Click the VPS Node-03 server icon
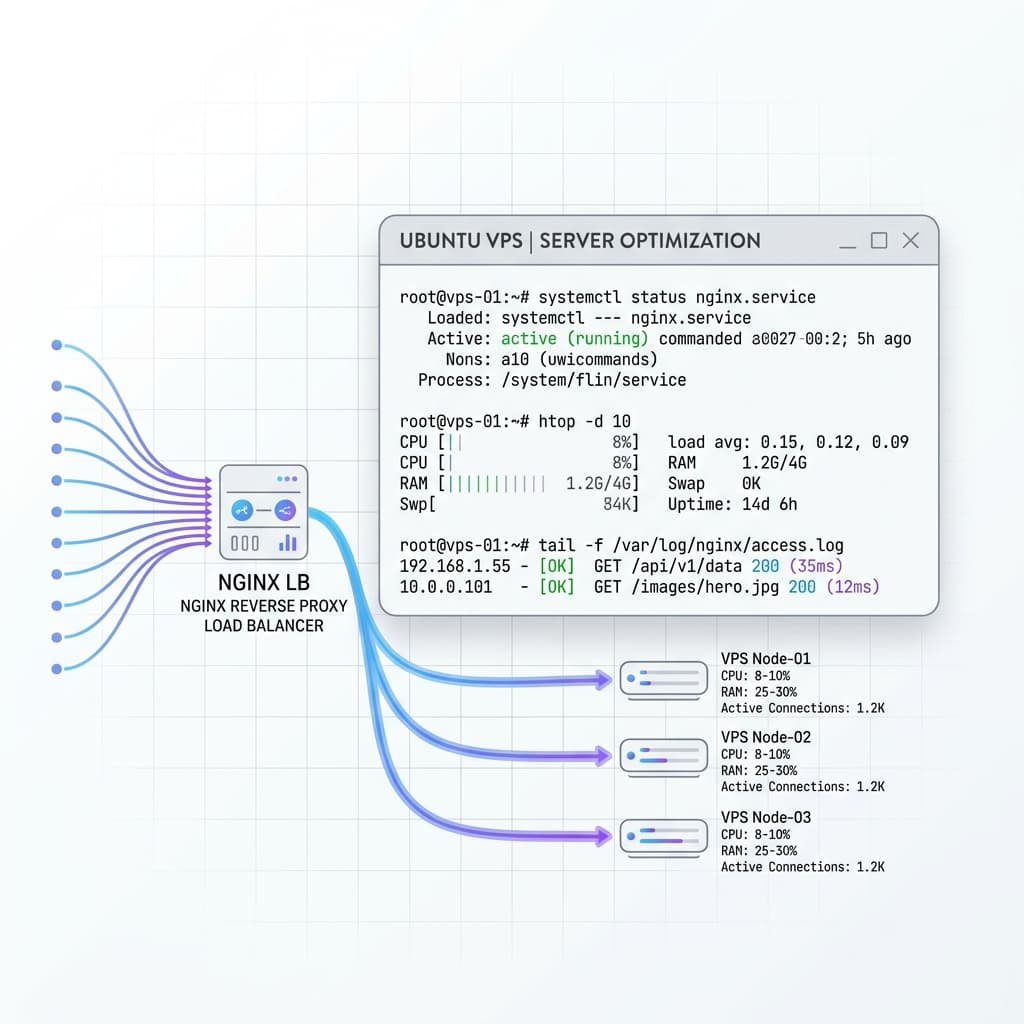 tap(664, 837)
